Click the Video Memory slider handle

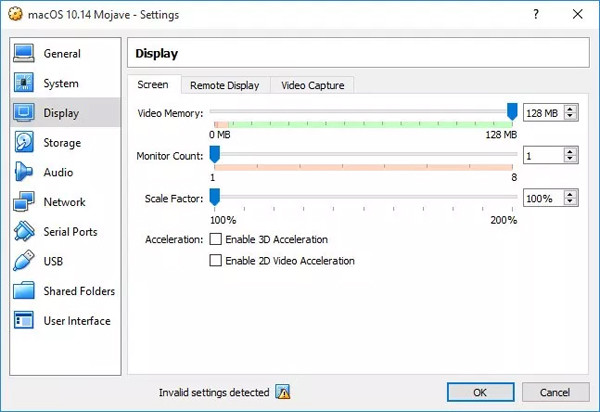(513, 112)
